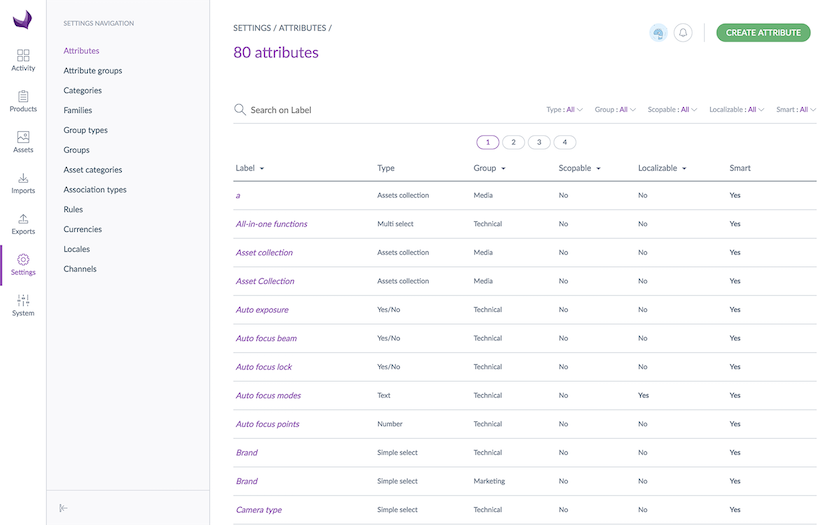The width and height of the screenshot is (840, 525).
Task: Open the user avatar menu
Action: tap(658, 33)
